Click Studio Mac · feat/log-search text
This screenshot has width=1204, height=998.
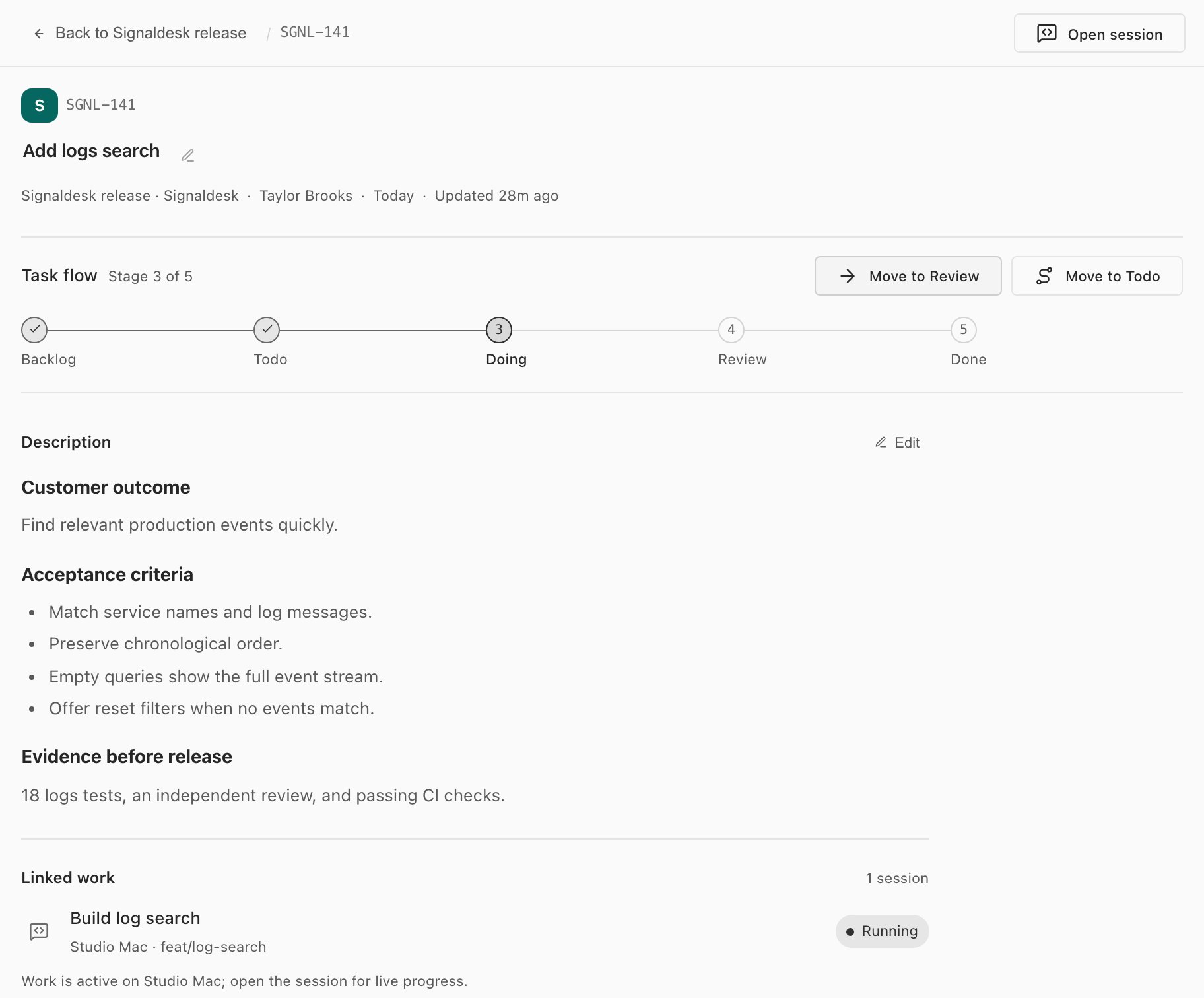point(168,947)
